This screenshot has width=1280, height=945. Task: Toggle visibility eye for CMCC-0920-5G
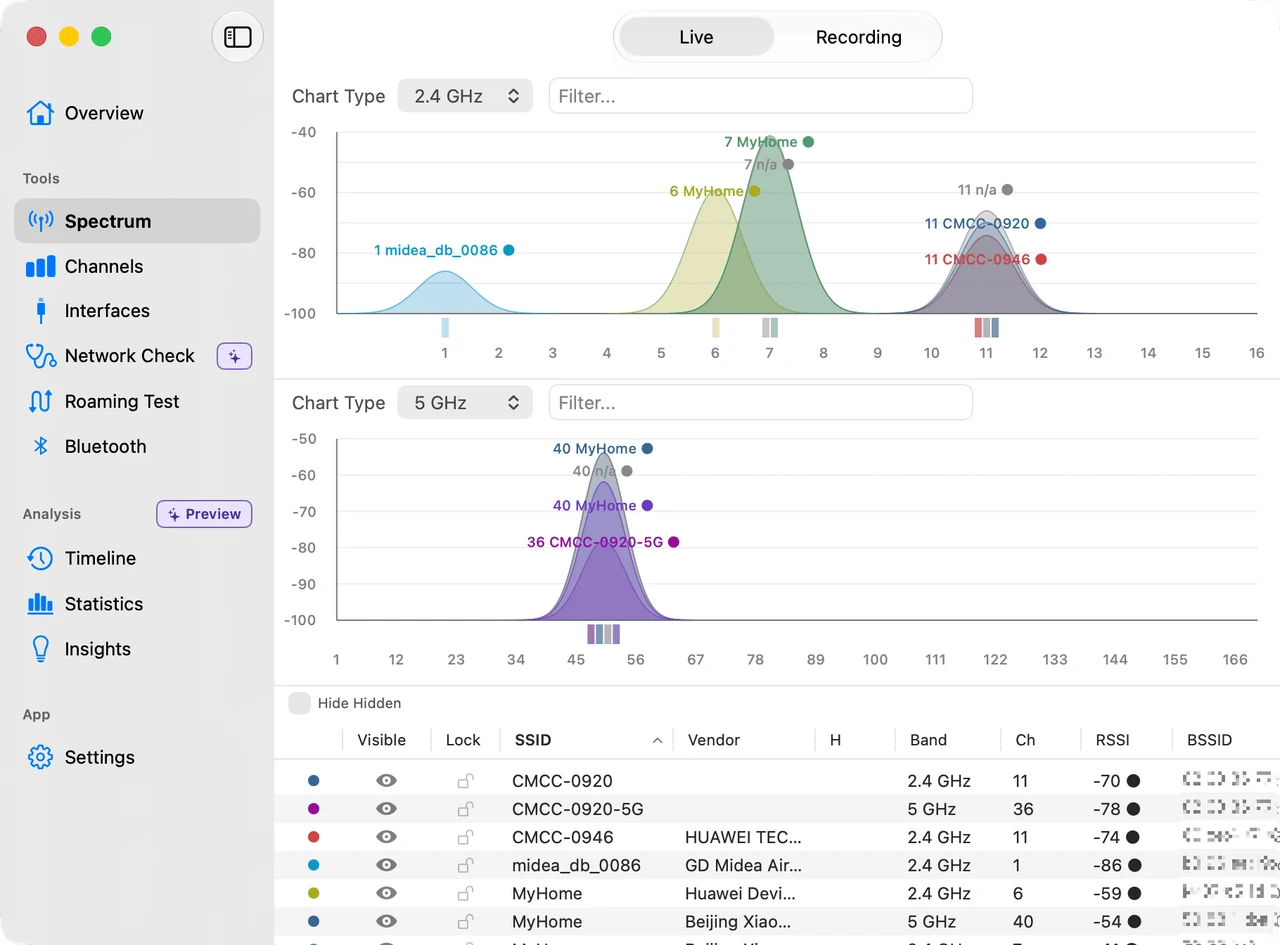(x=386, y=809)
